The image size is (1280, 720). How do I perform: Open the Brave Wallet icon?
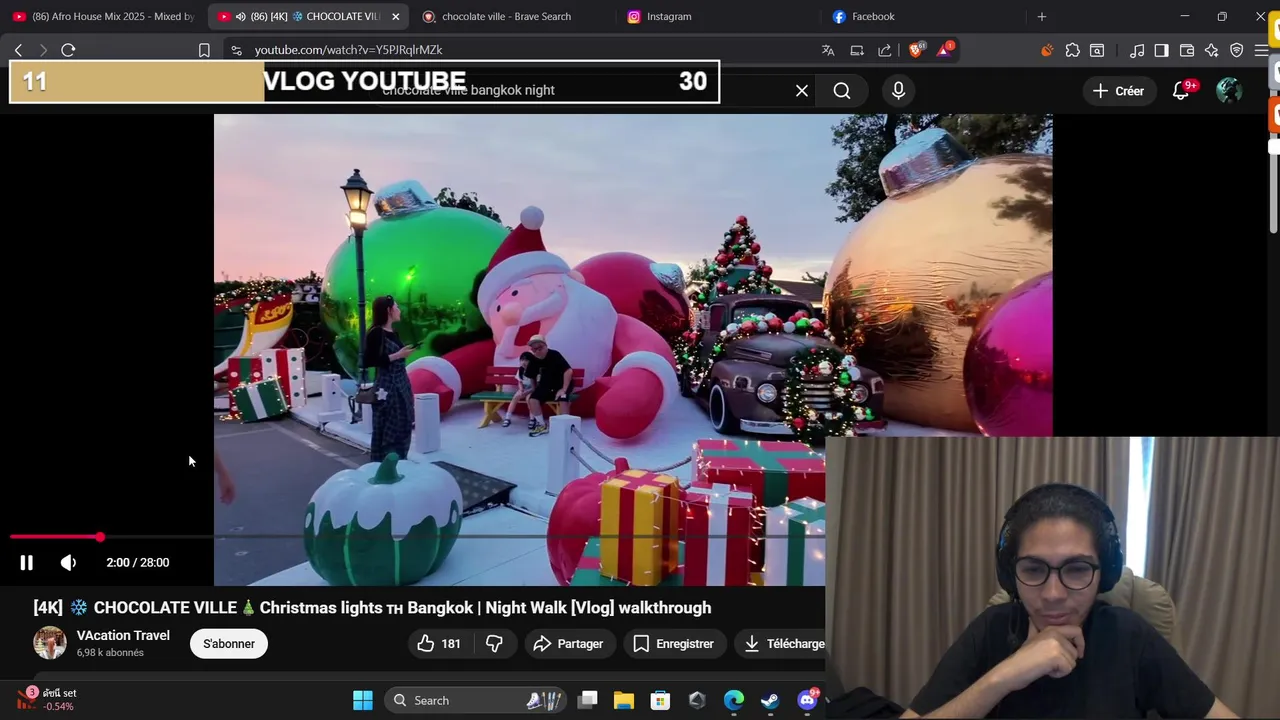coord(1187,50)
